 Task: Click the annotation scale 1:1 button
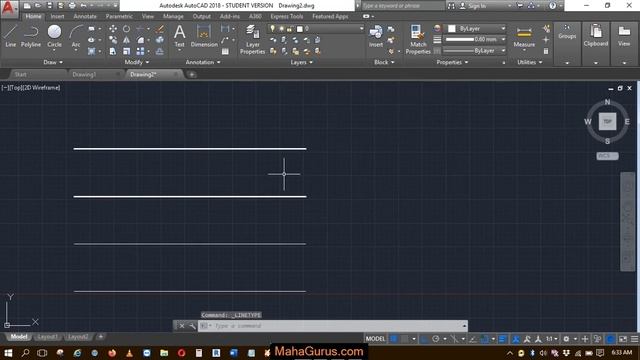point(551,339)
